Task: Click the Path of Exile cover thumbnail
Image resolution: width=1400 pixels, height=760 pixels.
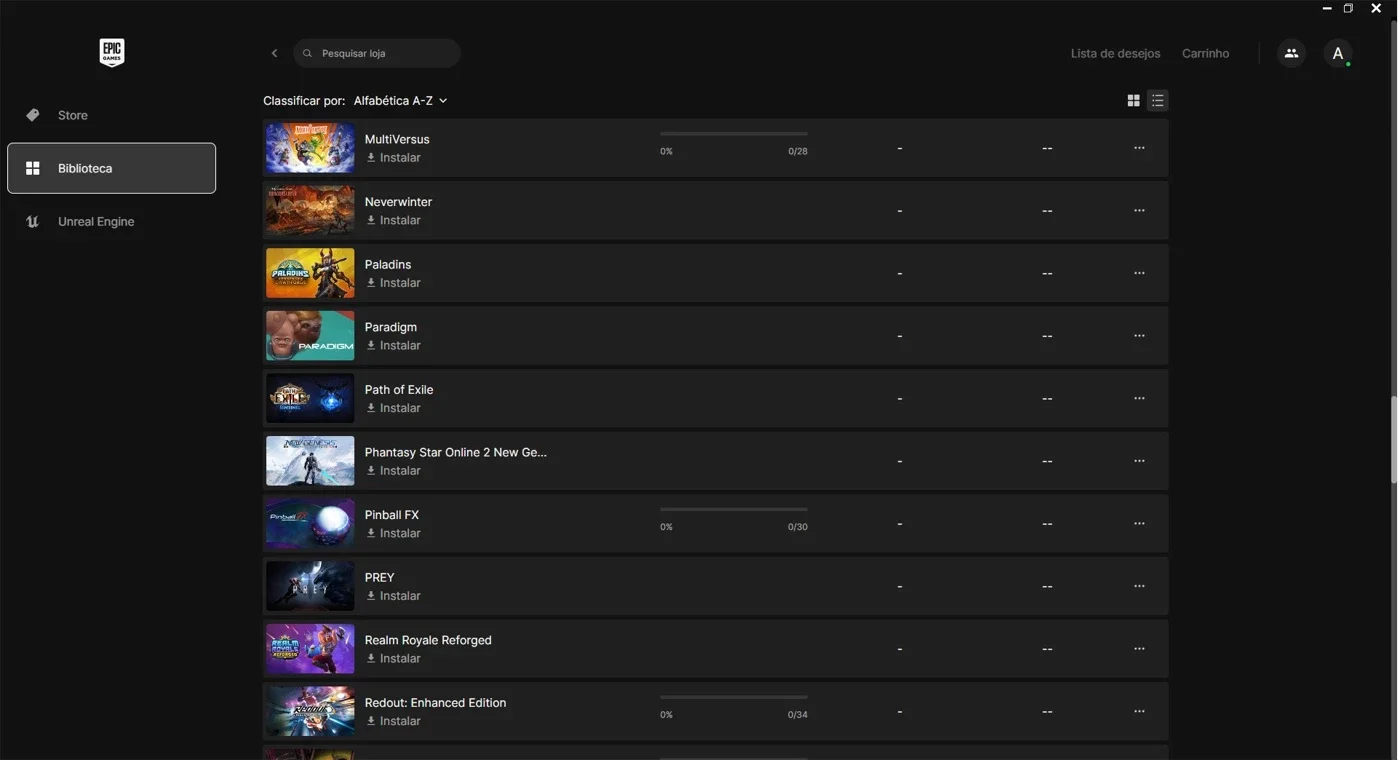Action: 310,398
